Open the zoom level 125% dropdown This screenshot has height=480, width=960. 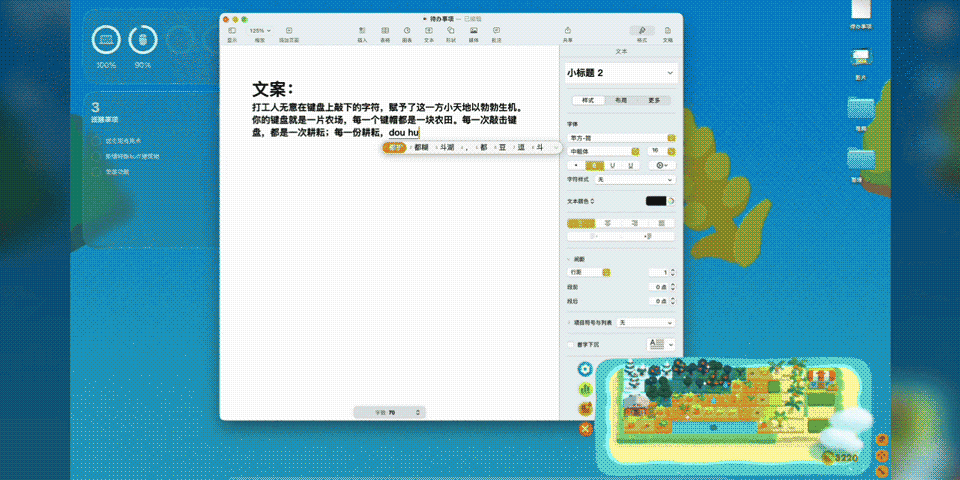tap(260, 31)
